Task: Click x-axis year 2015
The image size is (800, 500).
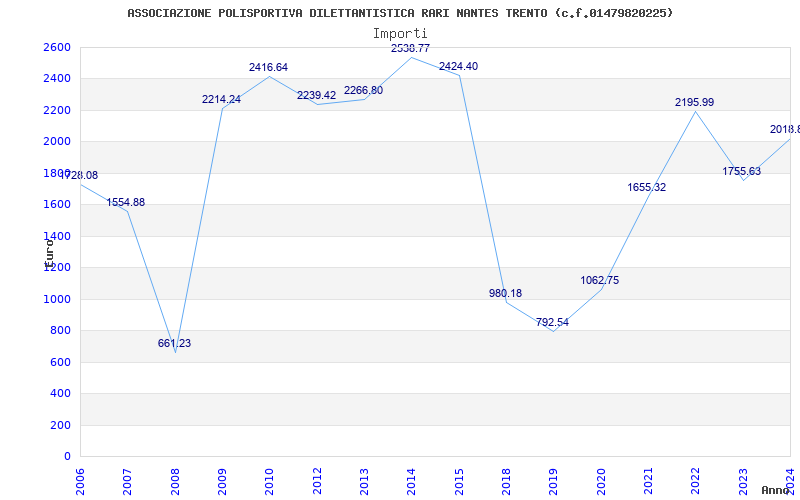Action: [459, 482]
